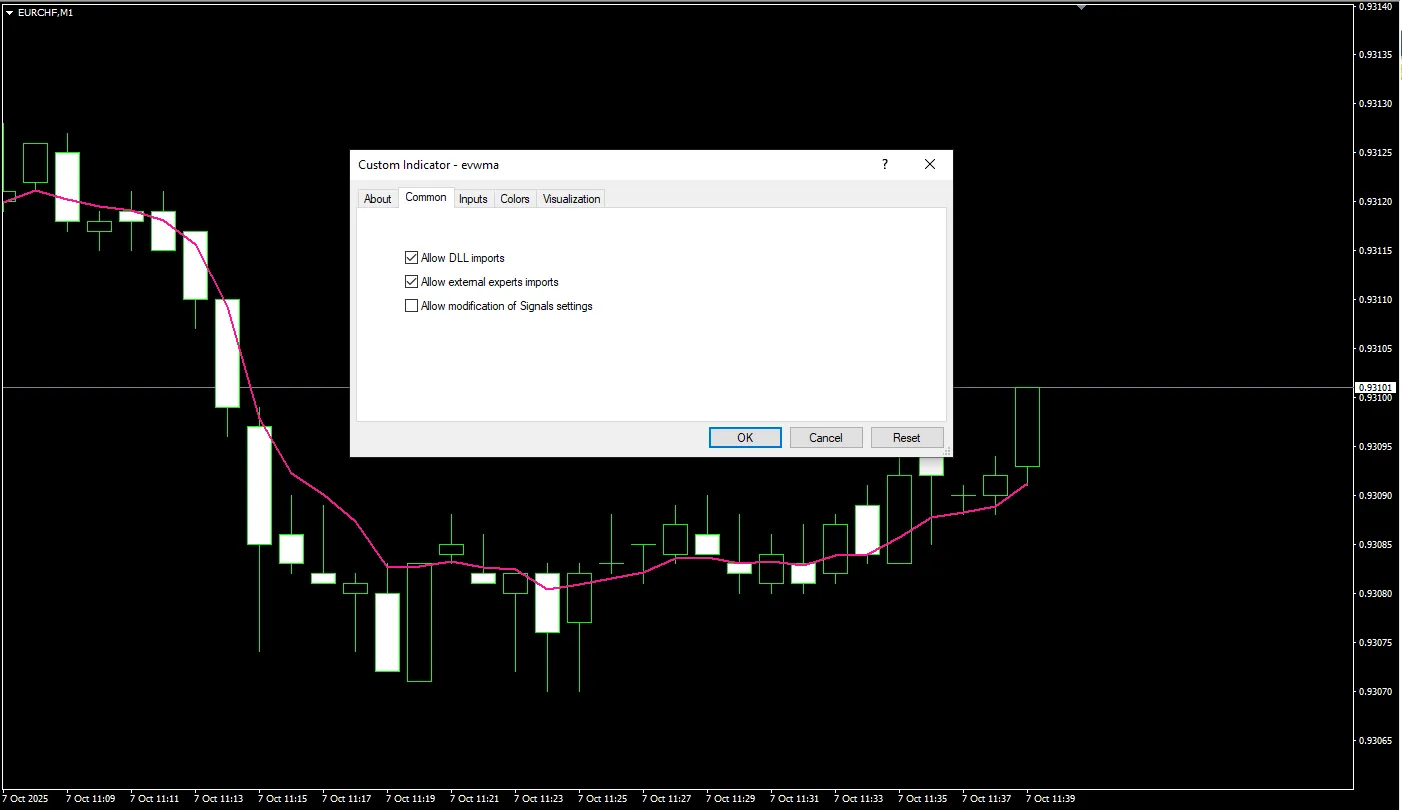This screenshot has width=1402, height=810.
Task: Switch to the About tab
Action: click(x=377, y=199)
